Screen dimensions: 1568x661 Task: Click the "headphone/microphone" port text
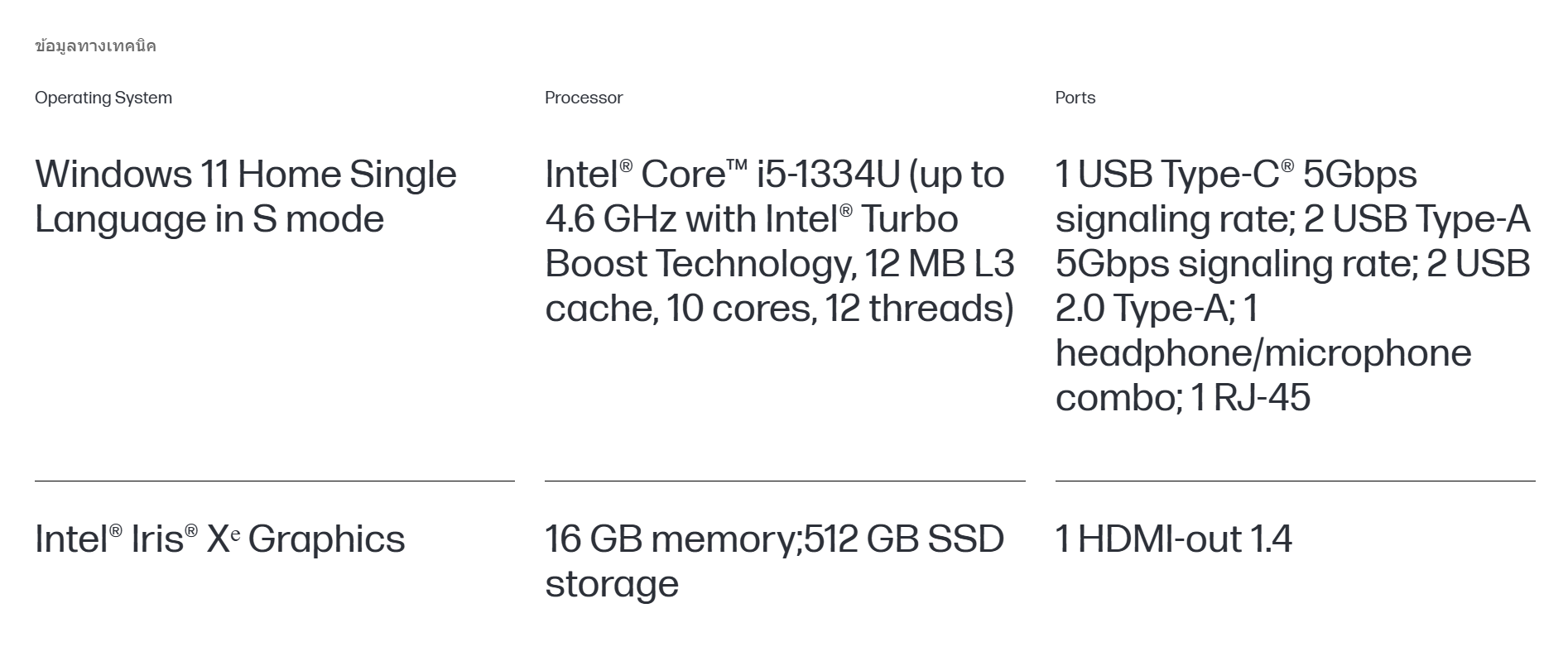1263,353
